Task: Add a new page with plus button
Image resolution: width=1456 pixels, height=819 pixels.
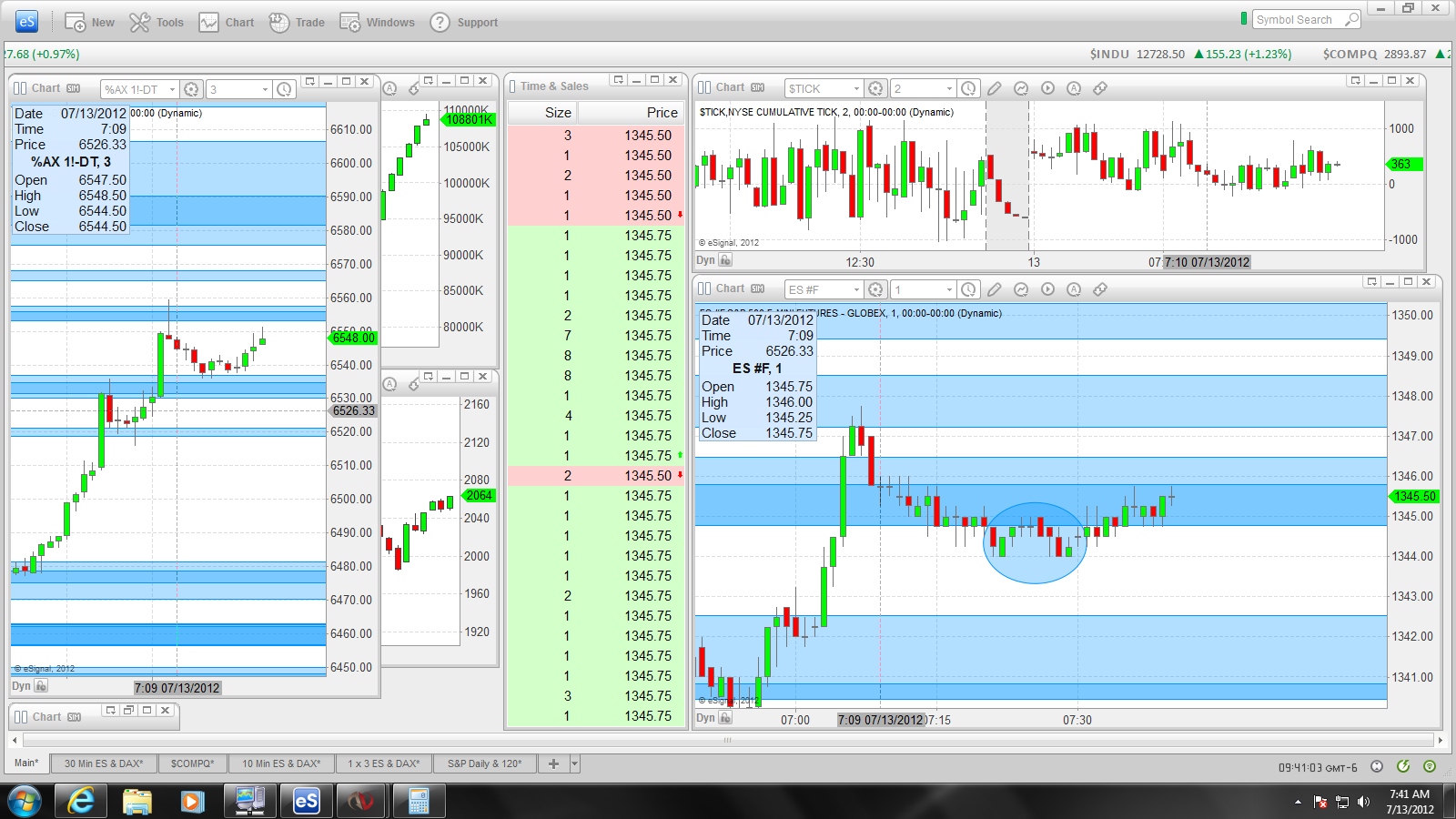Action: 553,764
